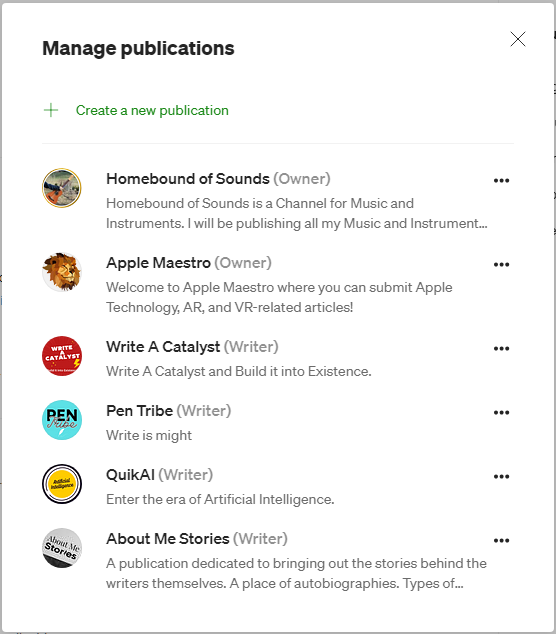
Task: Show Pen Tribe ellipsis menu
Action: [501, 412]
